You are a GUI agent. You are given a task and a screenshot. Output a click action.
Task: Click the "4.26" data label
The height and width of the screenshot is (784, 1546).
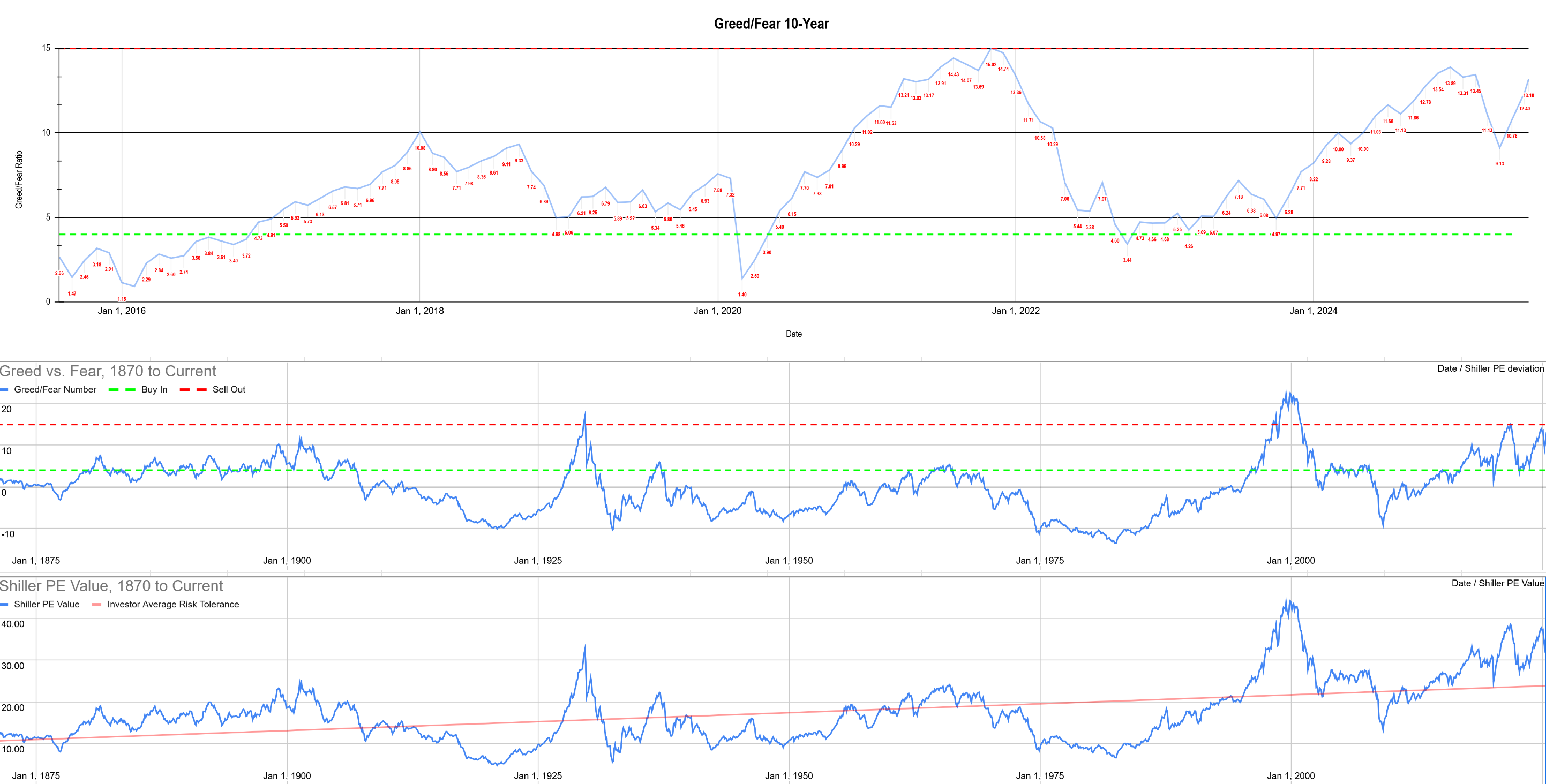tap(1189, 246)
